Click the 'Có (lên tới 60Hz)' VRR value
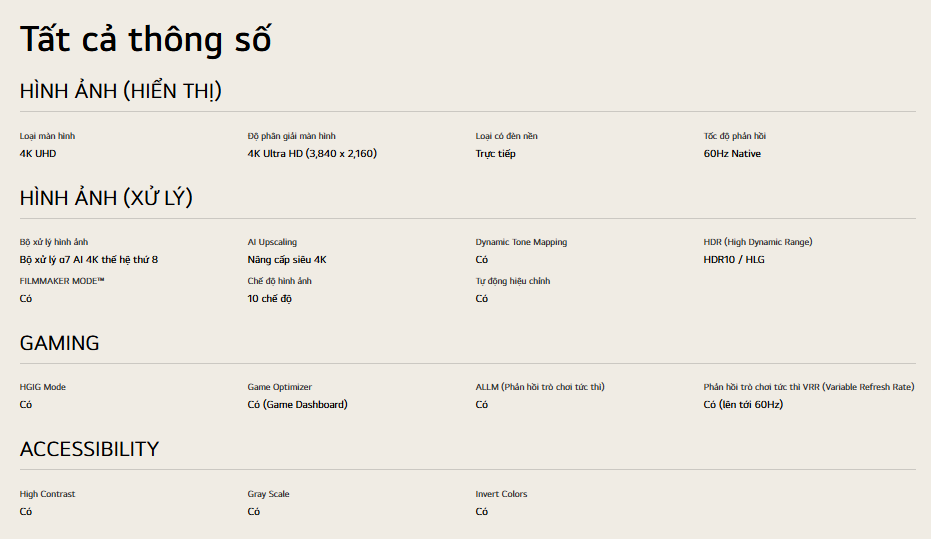 pos(743,405)
